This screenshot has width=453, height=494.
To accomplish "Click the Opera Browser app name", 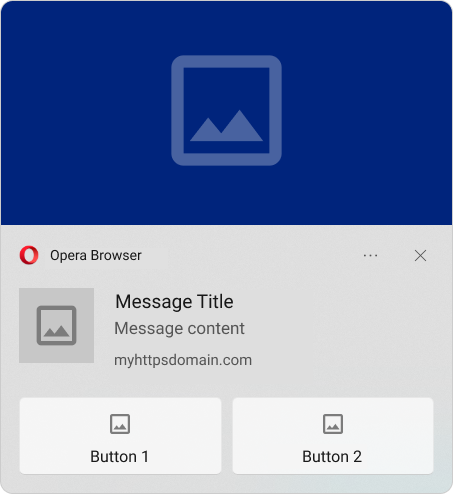I will pos(96,256).
